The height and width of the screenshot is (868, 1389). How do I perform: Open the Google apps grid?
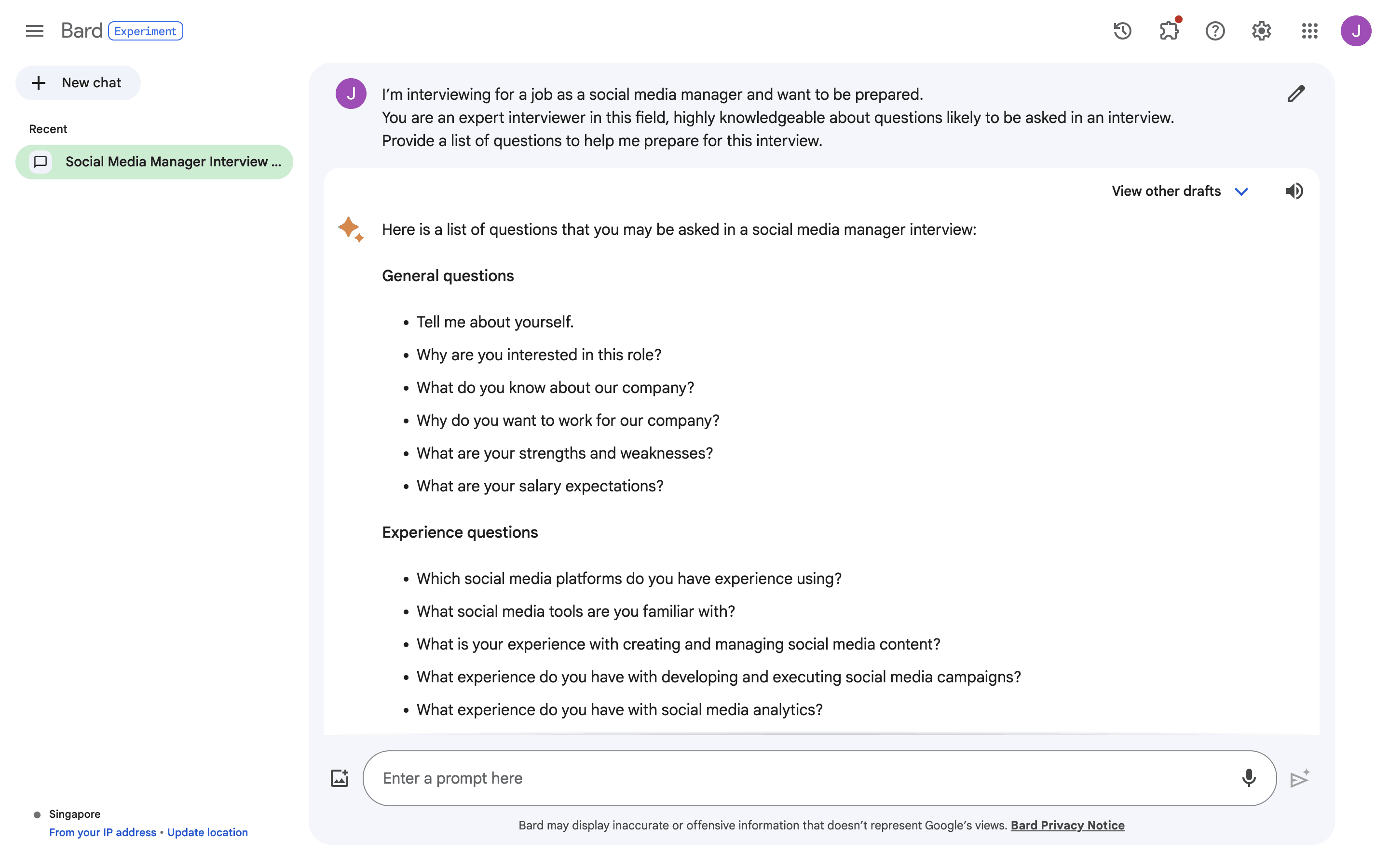[1309, 31]
